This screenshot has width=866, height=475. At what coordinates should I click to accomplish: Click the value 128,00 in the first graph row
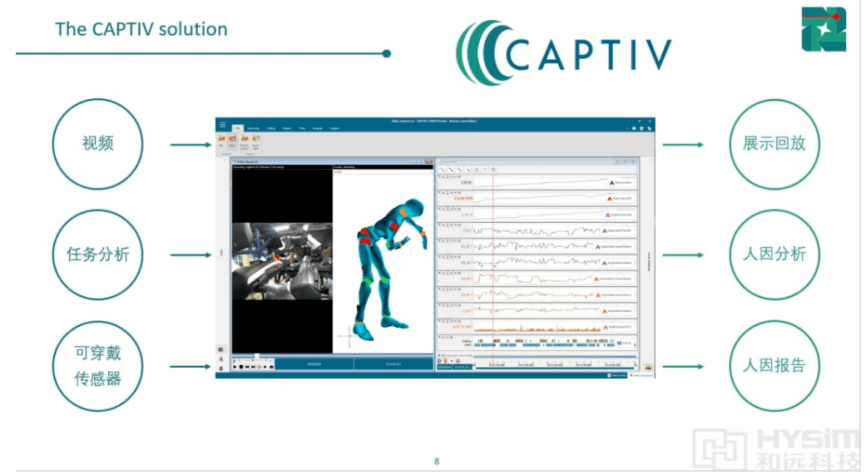pyautogui.click(x=466, y=182)
